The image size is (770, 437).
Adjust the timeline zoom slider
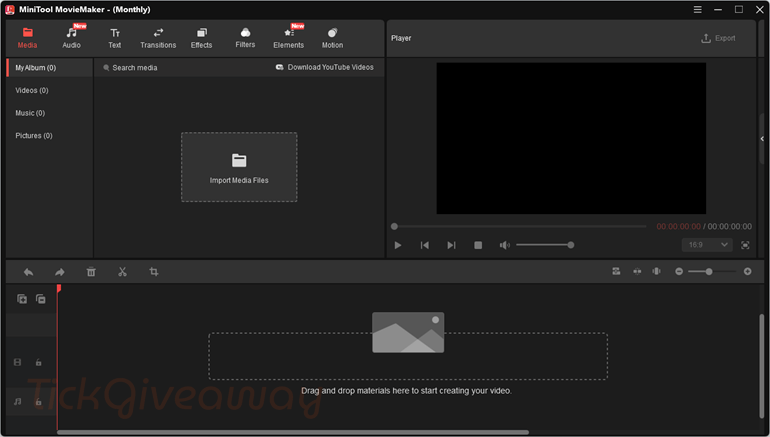(x=712, y=272)
